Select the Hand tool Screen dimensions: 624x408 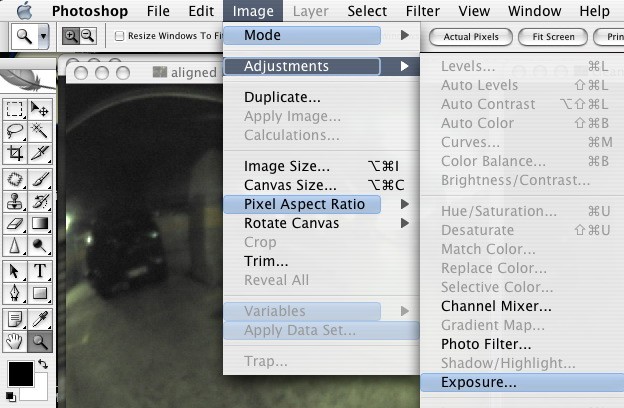(x=15, y=342)
